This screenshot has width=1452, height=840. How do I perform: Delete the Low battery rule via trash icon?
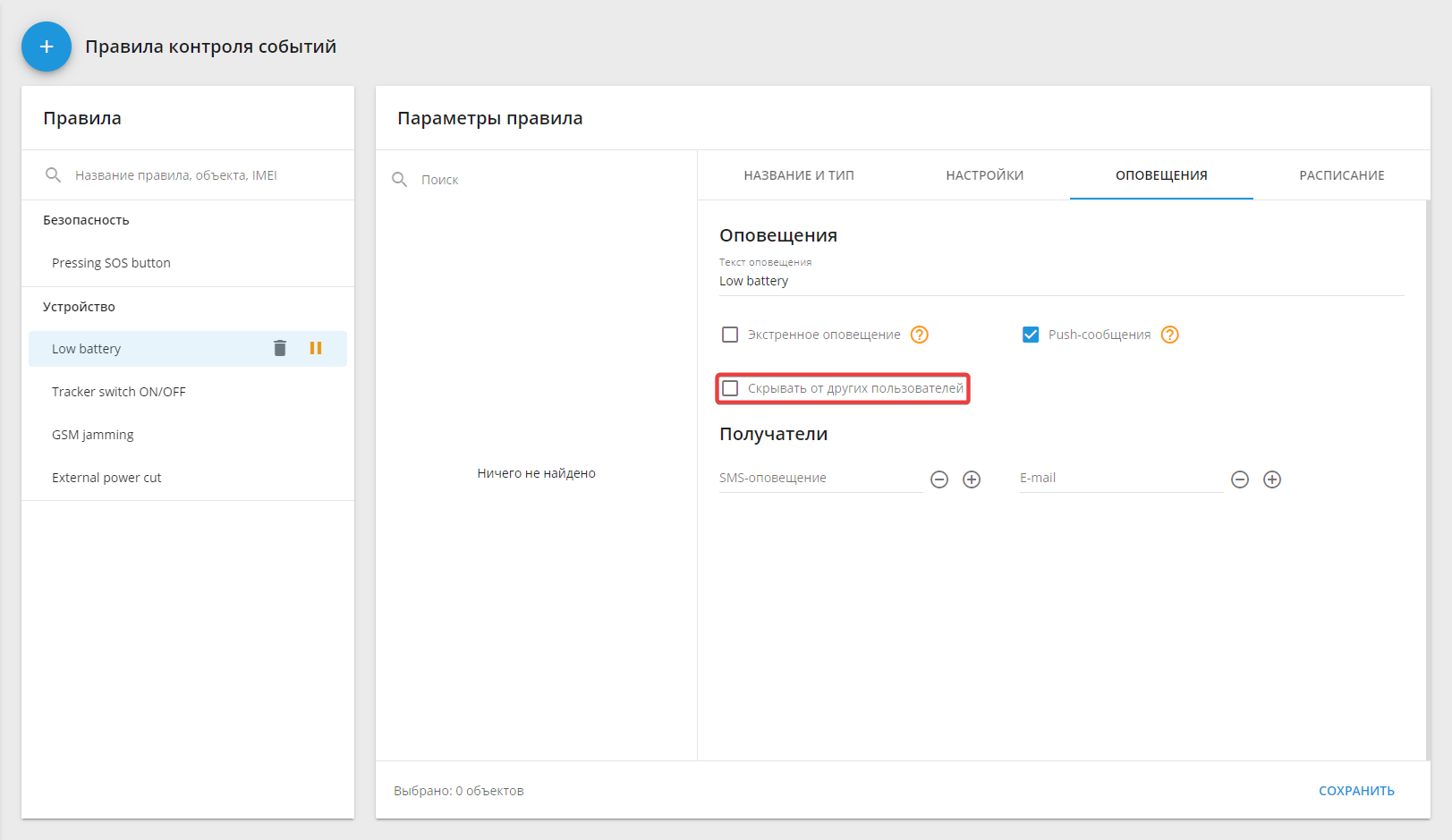(x=280, y=348)
